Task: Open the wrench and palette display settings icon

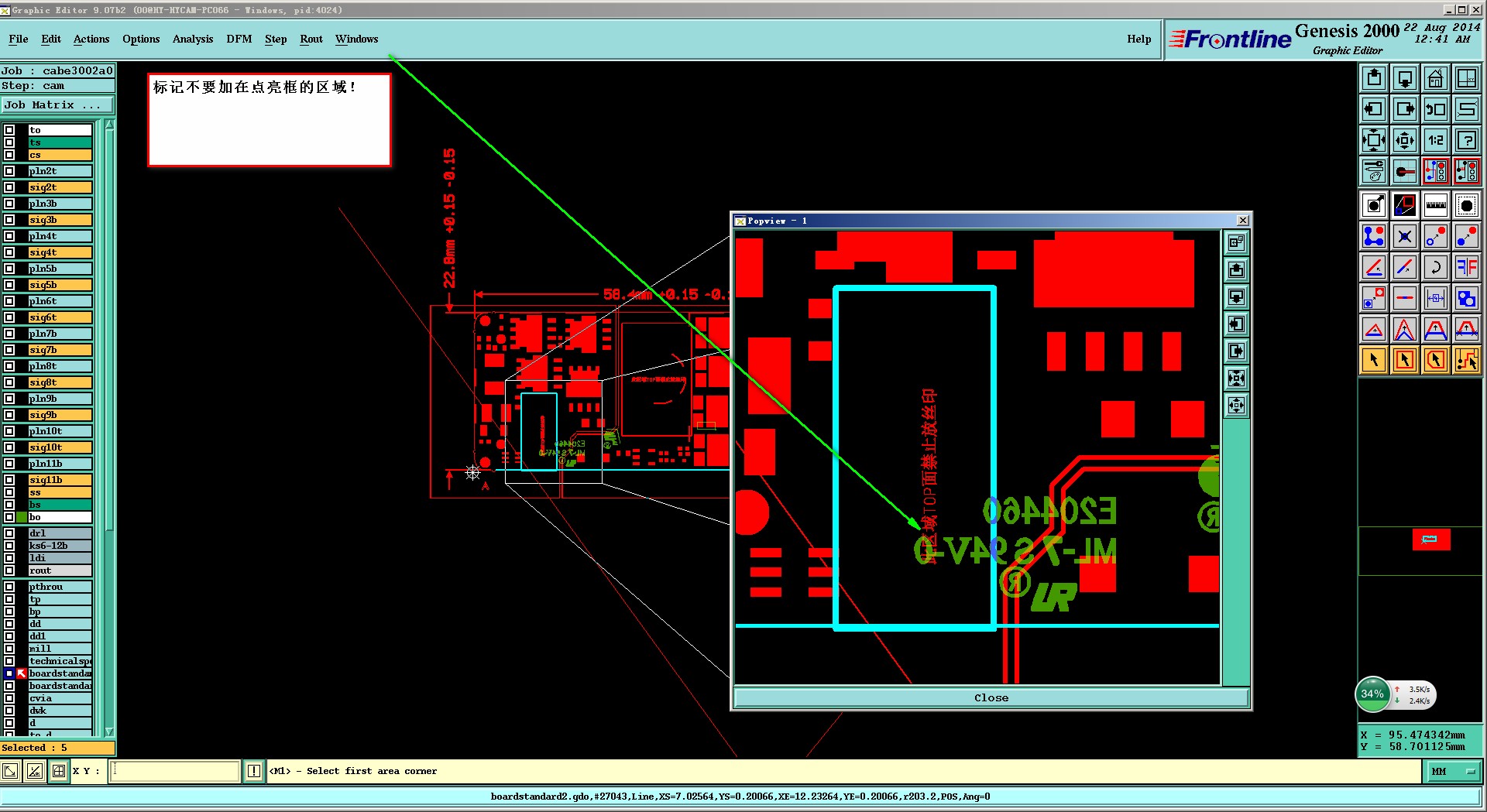Action: [1374, 171]
